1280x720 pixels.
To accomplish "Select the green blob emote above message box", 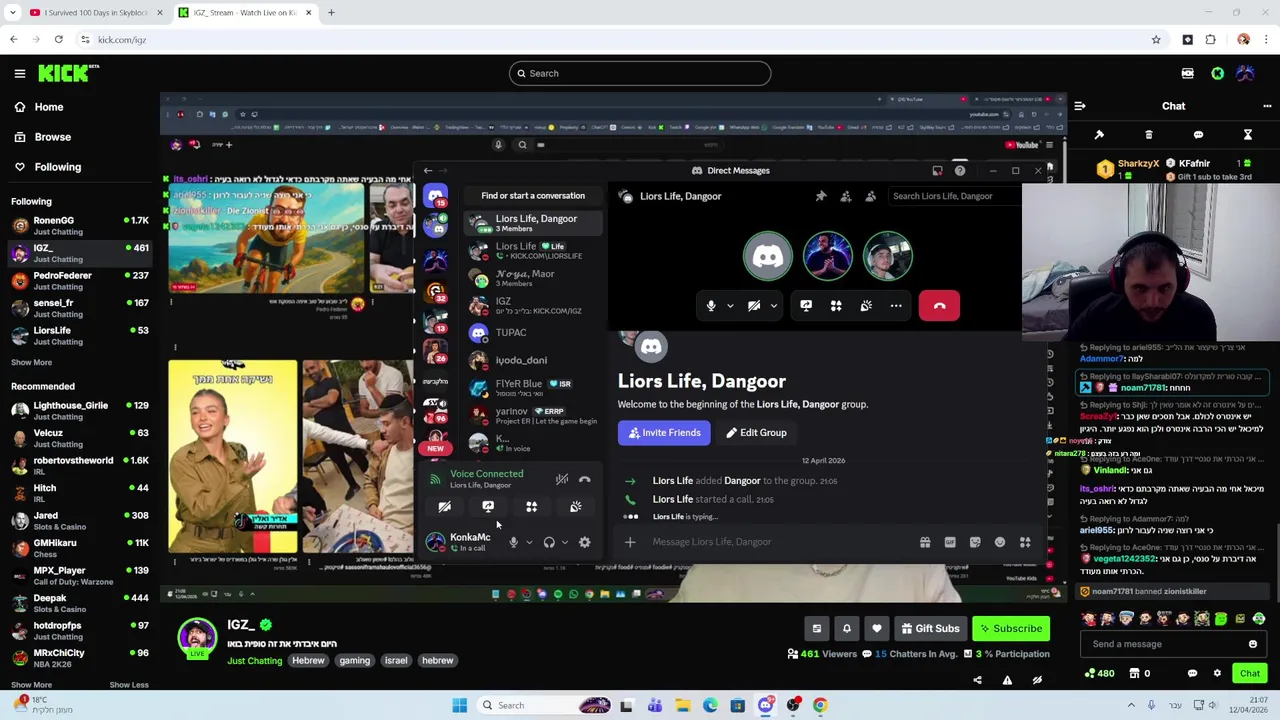I will tap(1220, 619).
